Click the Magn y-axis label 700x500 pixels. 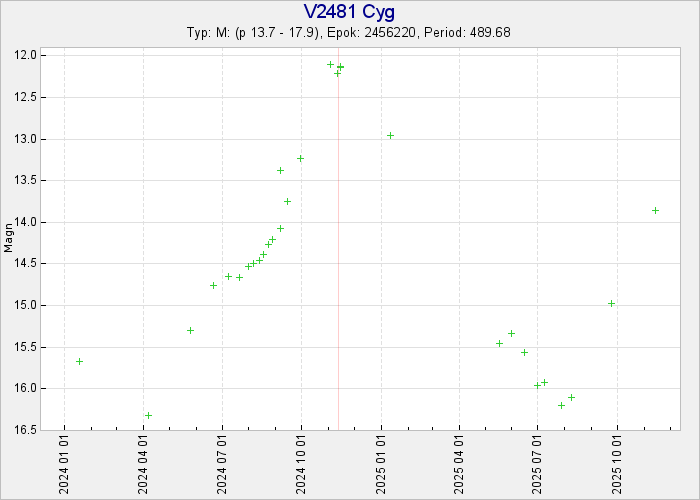point(9,240)
